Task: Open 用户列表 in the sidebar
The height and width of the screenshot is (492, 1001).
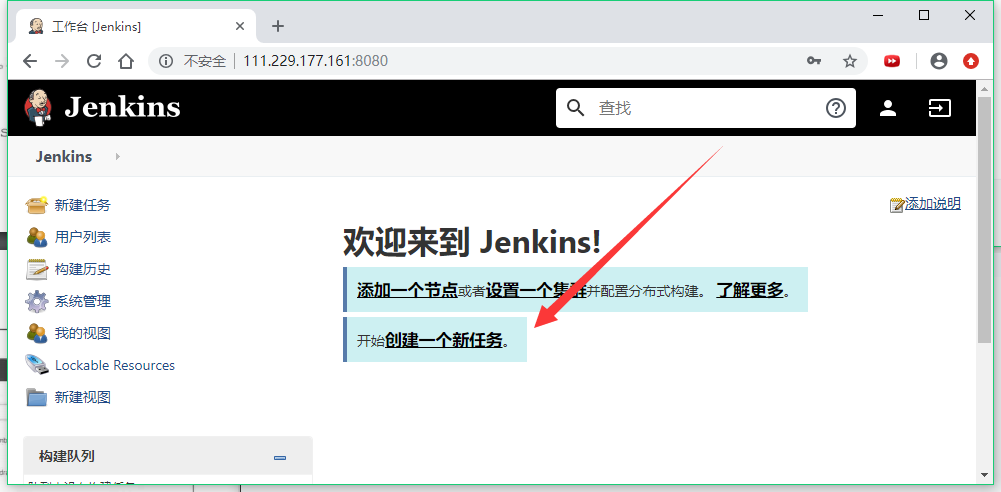Action: point(83,237)
